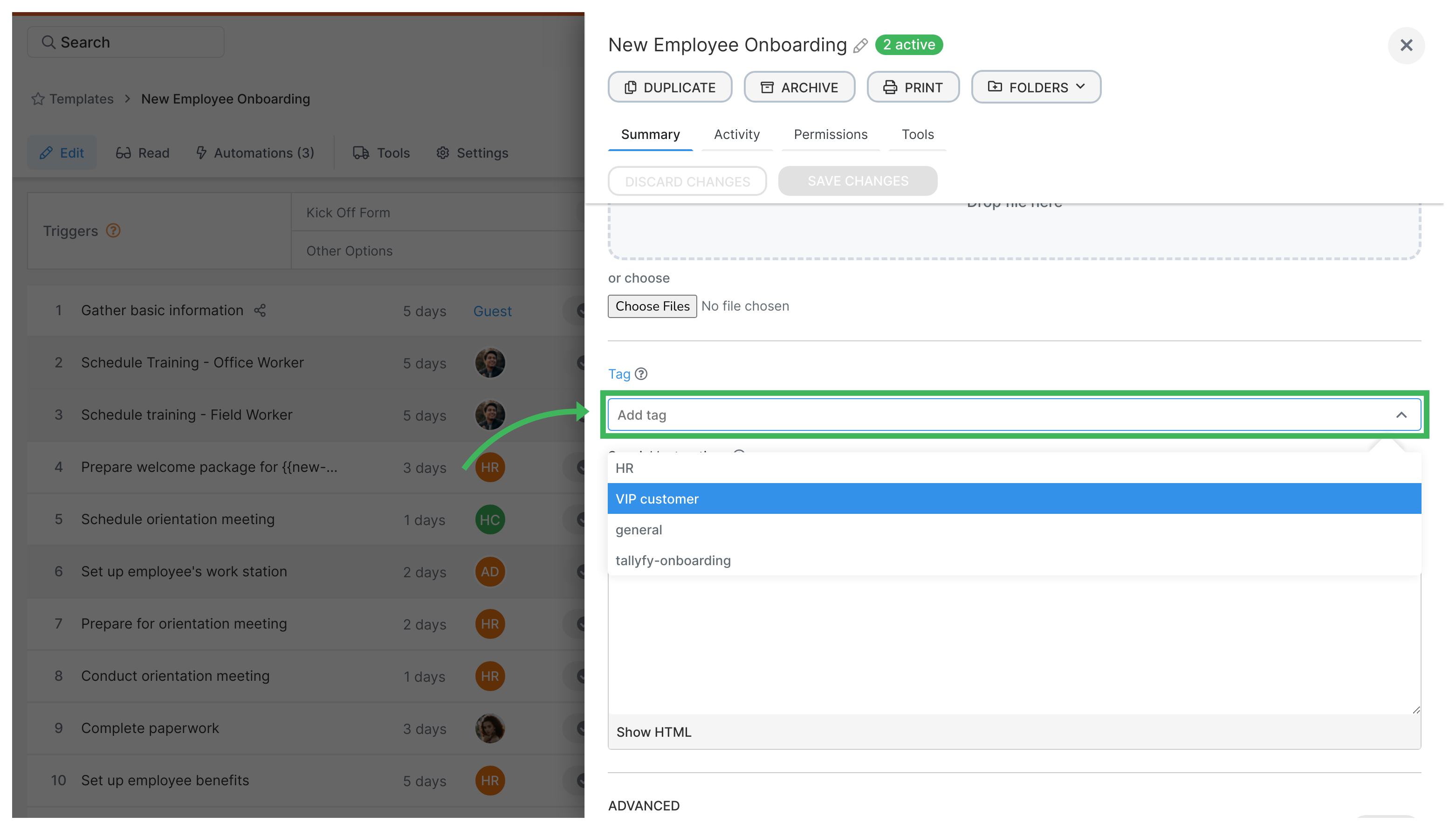Click star icon beside Templates breadcrumb
The width and height of the screenshot is (1456, 830).
point(38,99)
